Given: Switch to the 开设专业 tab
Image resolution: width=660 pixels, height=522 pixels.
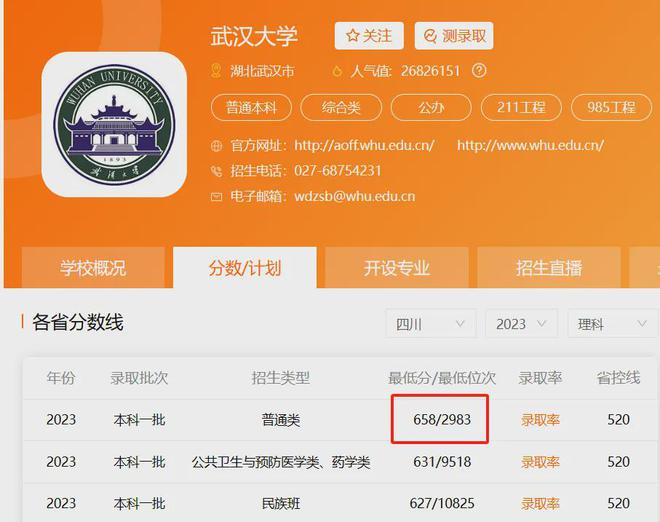Looking at the screenshot, I should (x=397, y=268).
